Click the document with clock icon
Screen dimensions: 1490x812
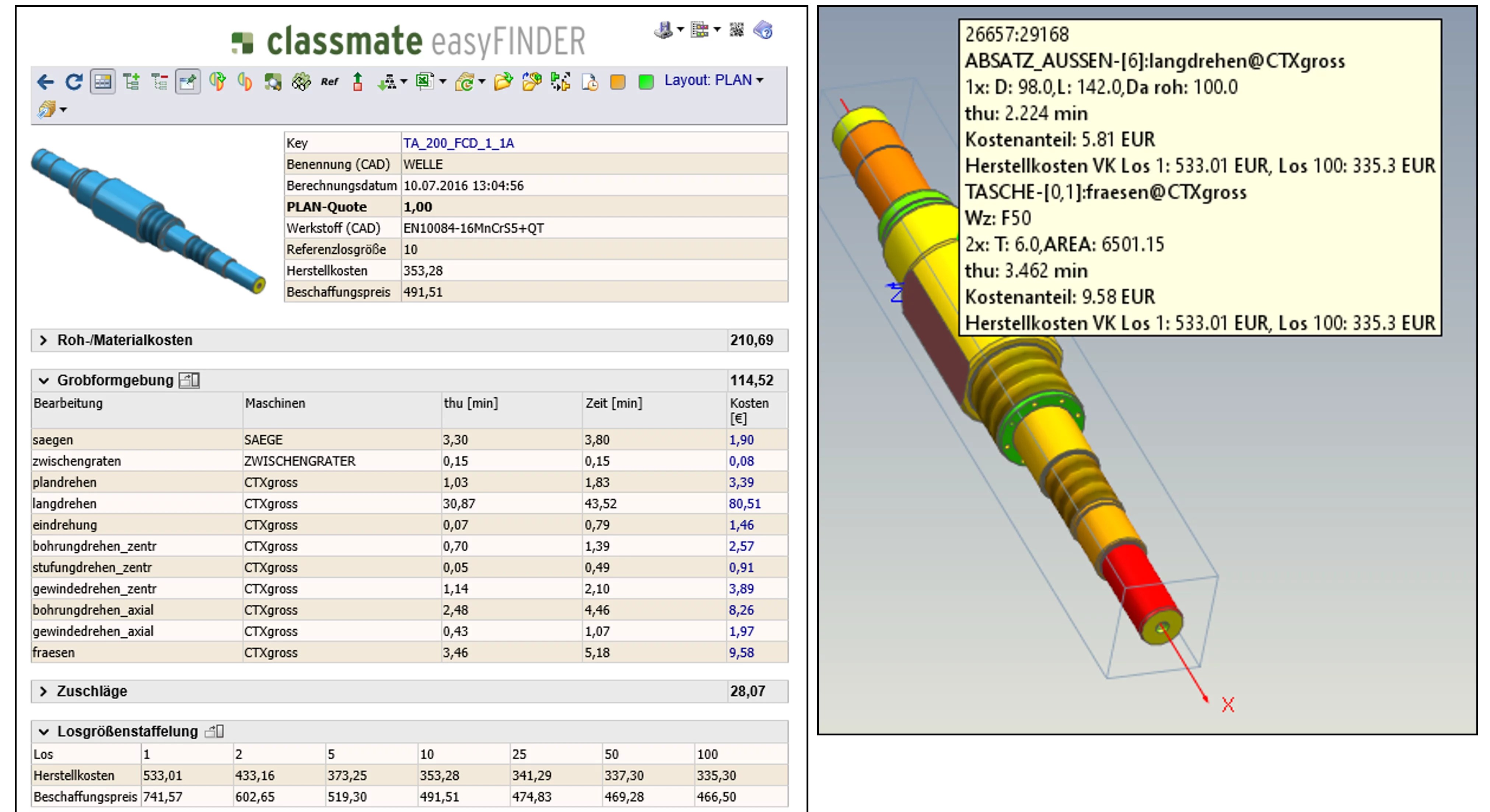pyautogui.click(x=590, y=81)
